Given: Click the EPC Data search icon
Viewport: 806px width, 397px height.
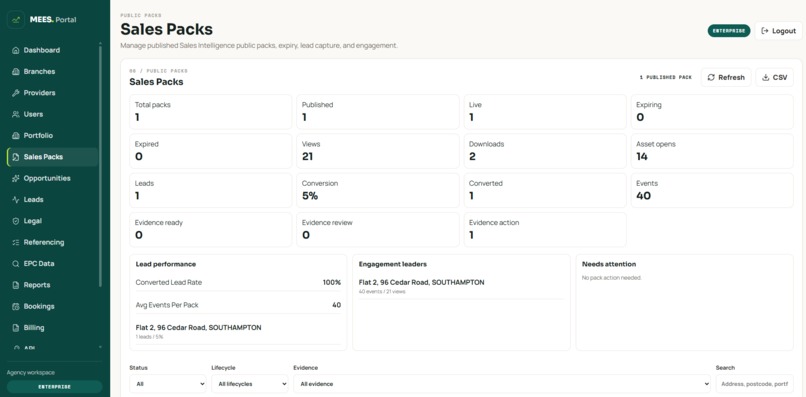Looking at the screenshot, I should (15, 264).
